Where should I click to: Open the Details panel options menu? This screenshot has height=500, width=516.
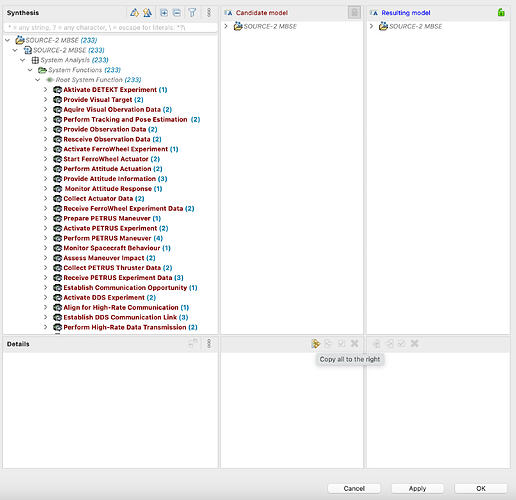(x=209, y=343)
